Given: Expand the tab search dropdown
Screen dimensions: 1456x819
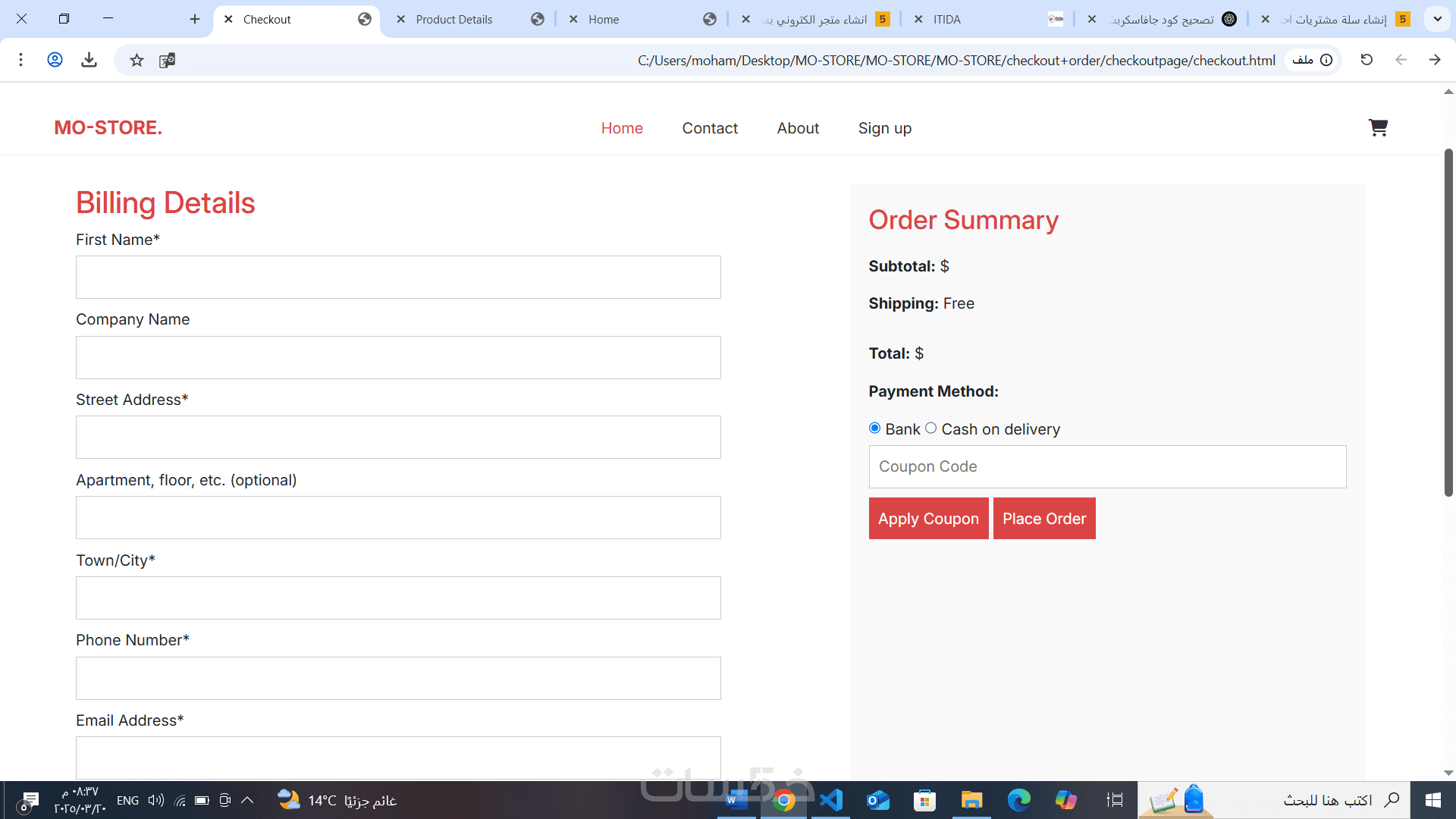Looking at the screenshot, I should point(1437,19).
